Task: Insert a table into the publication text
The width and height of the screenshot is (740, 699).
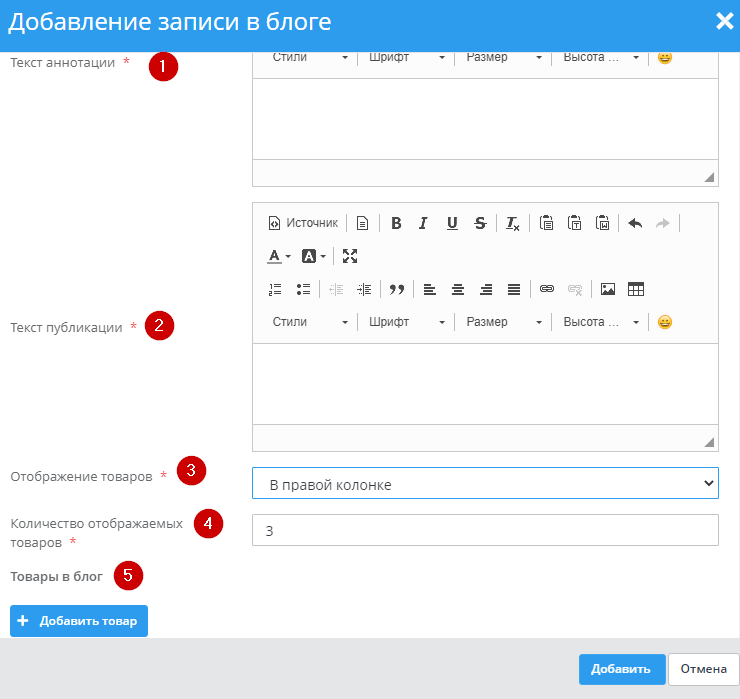Action: 636,289
